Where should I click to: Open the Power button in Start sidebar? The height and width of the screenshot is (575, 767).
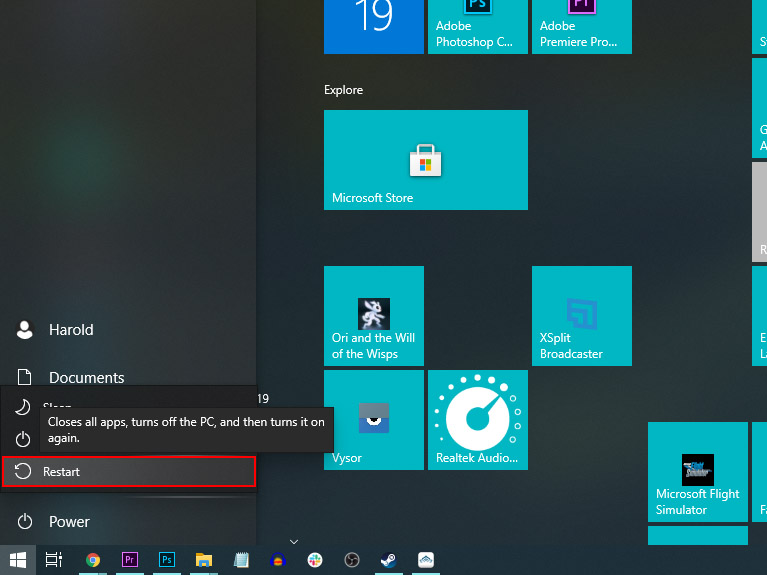pyautogui.click(x=128, y=522)
